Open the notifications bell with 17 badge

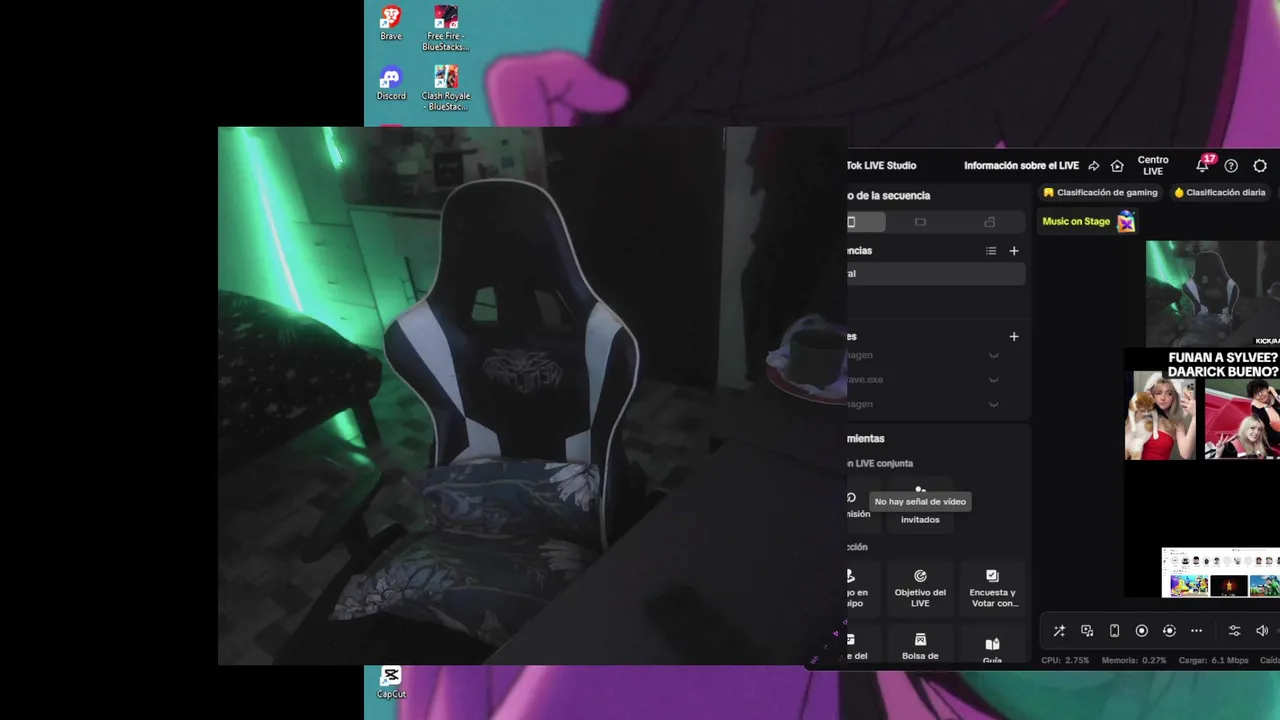1204,164
